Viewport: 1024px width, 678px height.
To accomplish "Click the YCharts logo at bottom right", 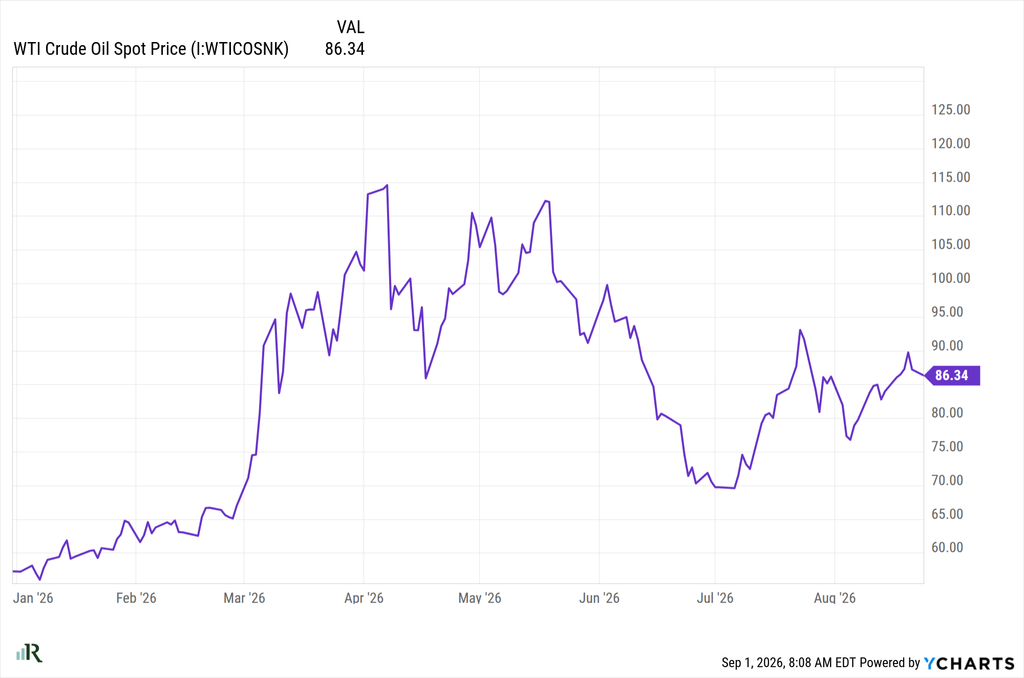I will [969, 663].
